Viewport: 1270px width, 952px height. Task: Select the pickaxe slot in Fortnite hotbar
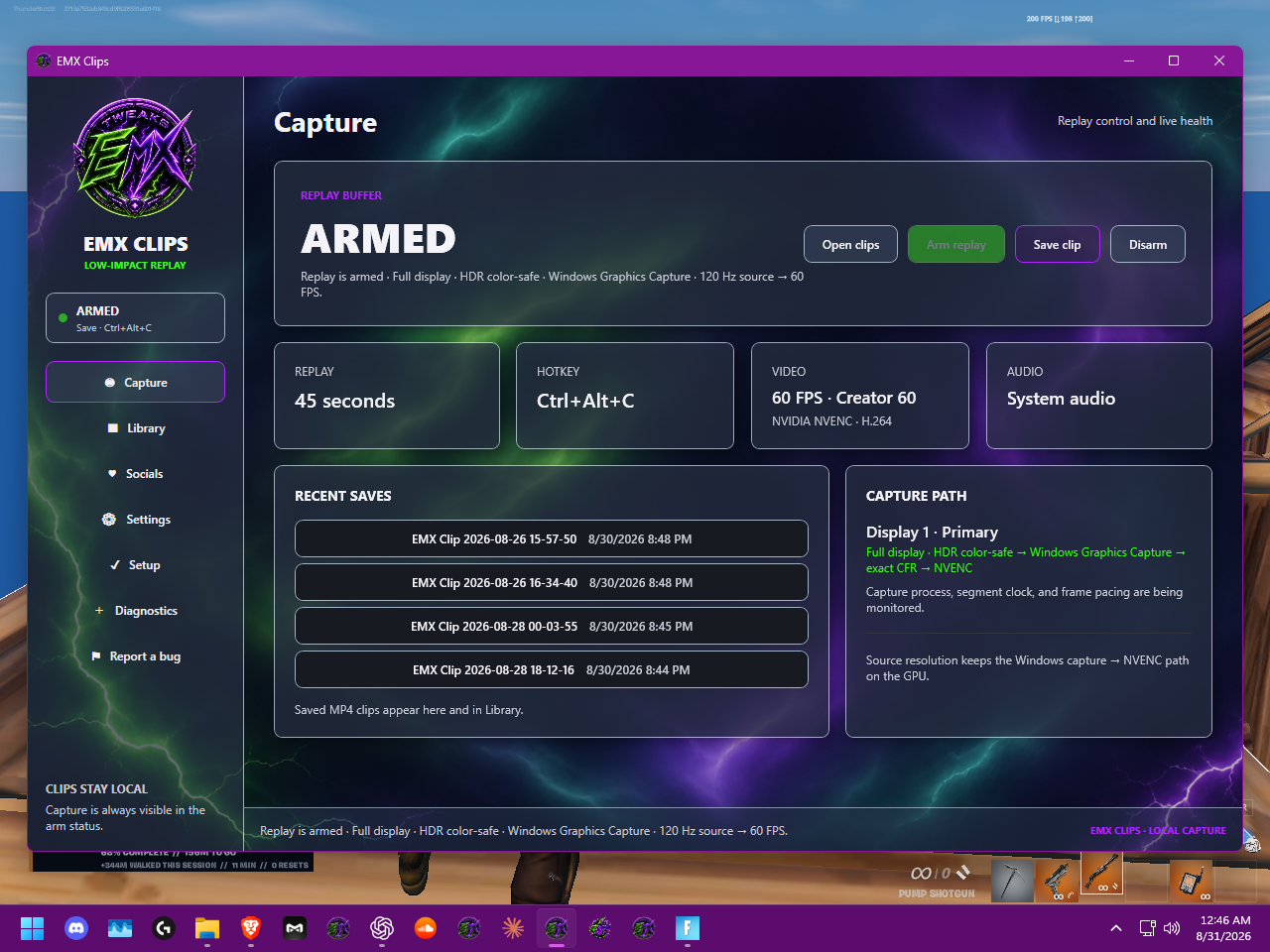click(x=1012, y=882)
